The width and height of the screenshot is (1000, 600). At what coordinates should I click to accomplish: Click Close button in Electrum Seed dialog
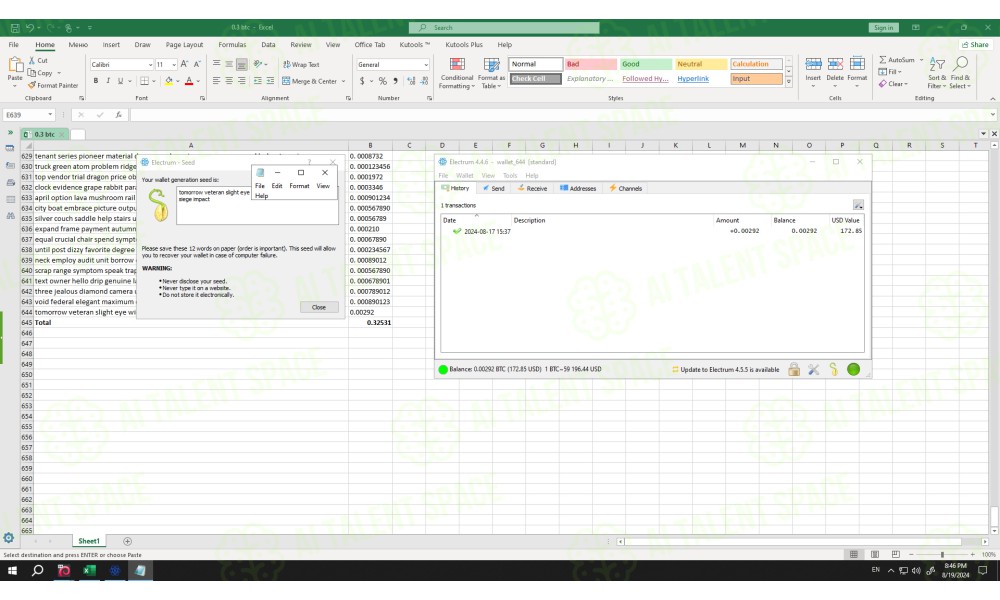(x=319, y=307)
